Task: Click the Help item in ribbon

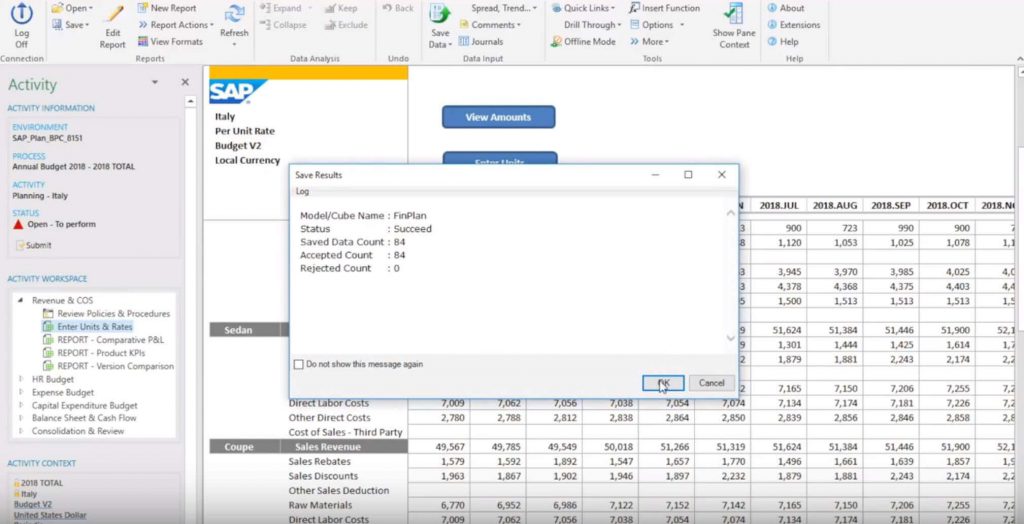Action: click(x=782, y=41)
